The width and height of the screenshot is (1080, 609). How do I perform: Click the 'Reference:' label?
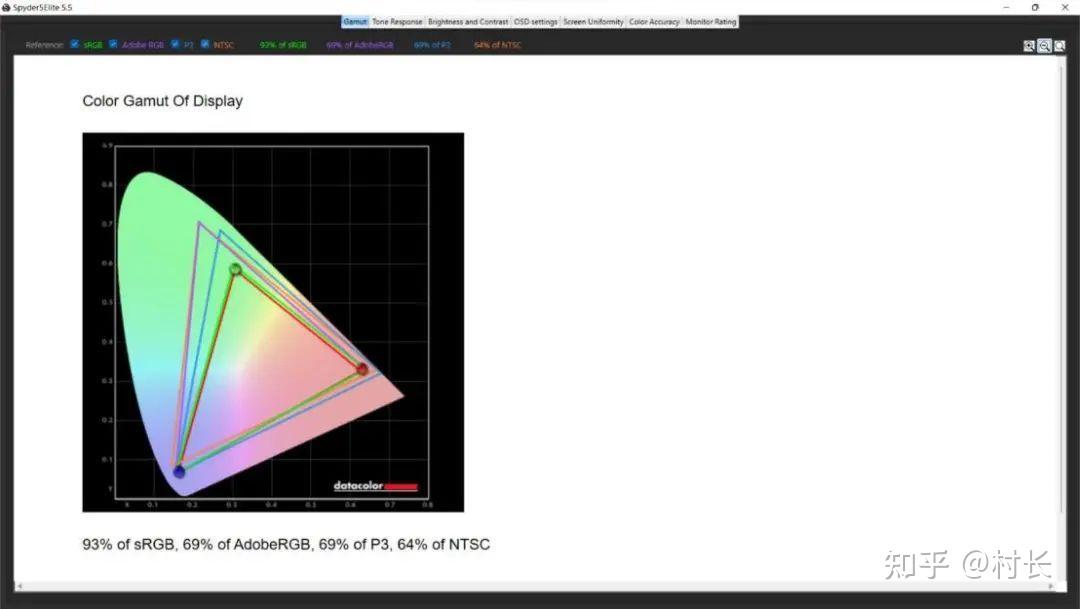pyautogui.click(x=44, y=45)
